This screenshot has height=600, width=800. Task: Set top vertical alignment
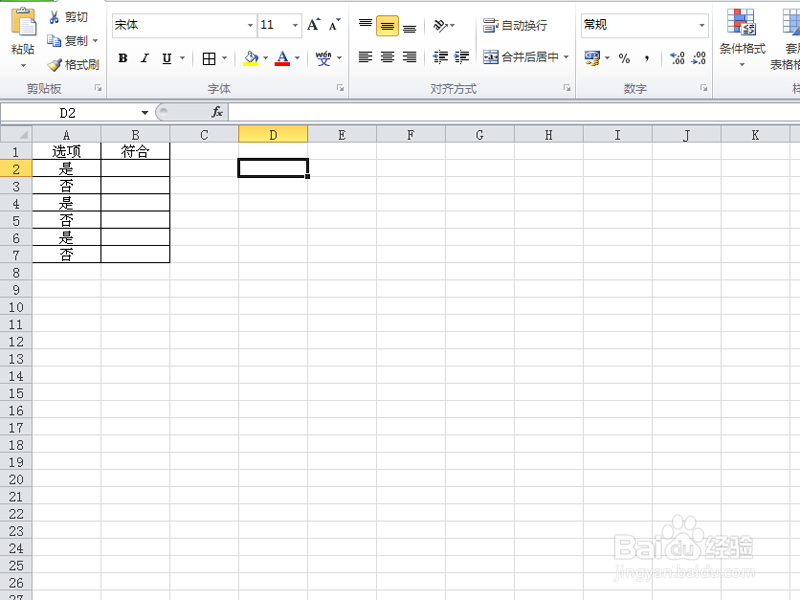click(x=365, y=25)
